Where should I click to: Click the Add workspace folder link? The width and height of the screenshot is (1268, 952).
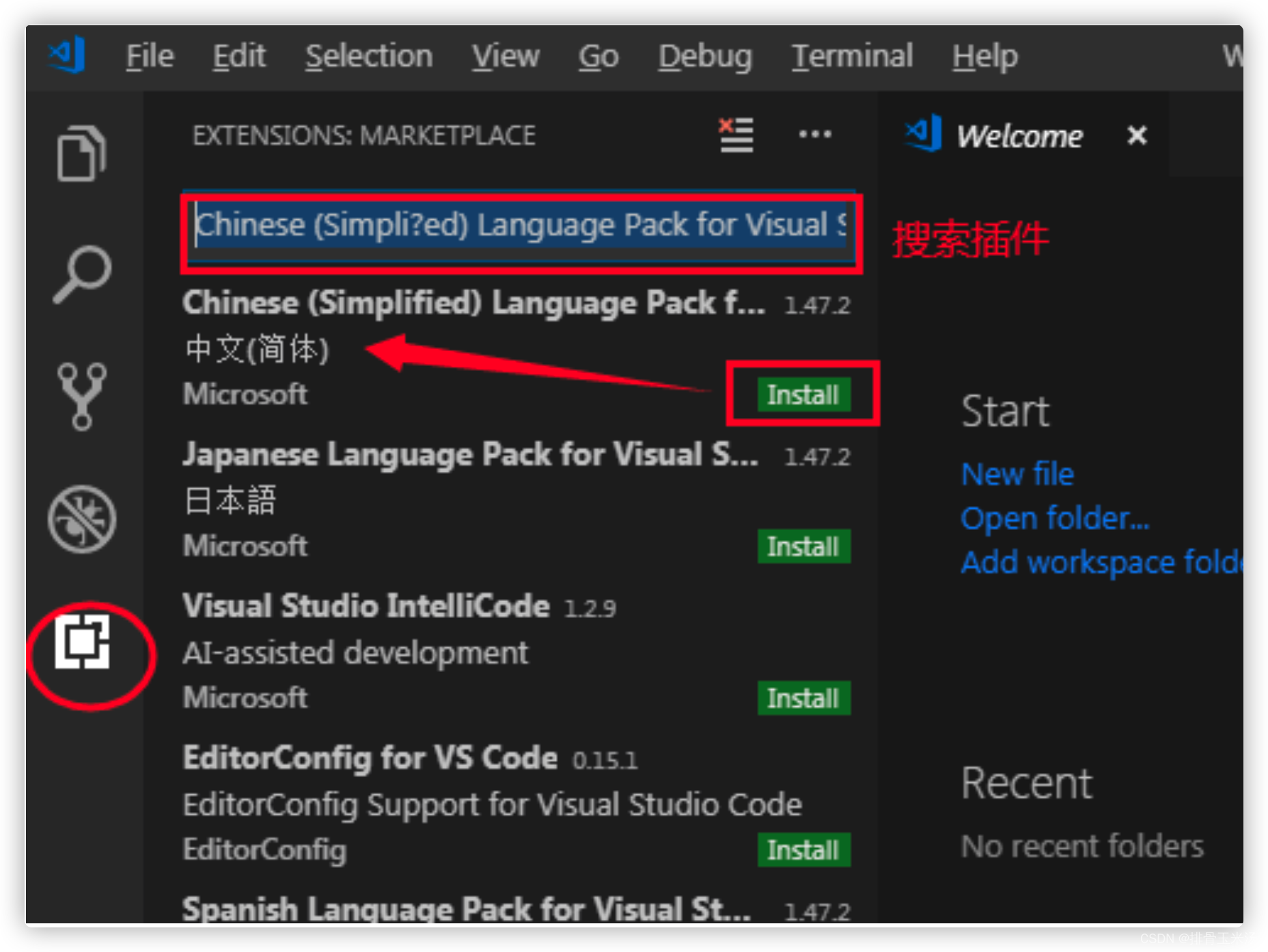tap(1101, 562)
